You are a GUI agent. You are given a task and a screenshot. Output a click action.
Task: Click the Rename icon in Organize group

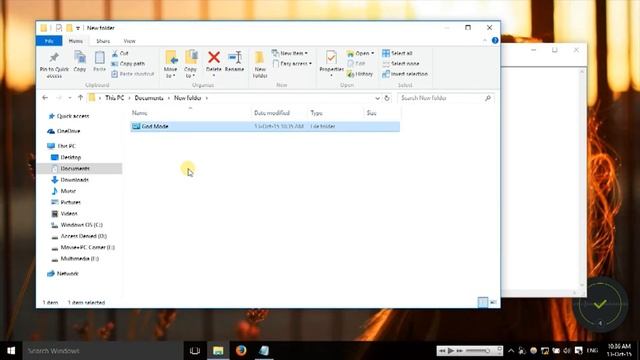[235, 58]
